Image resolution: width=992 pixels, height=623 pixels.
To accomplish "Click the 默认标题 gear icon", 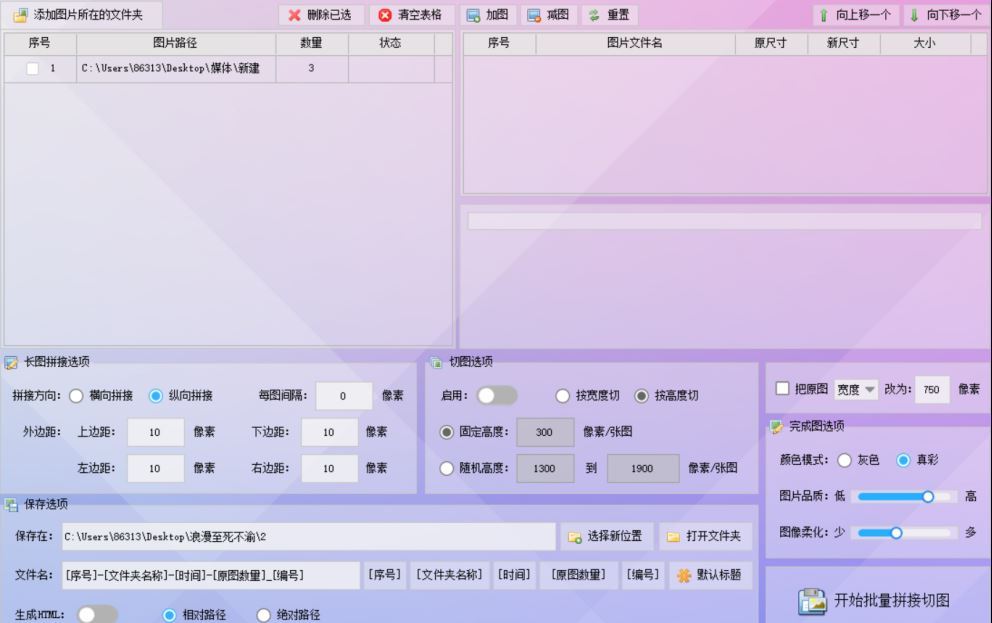I will 684,576.
